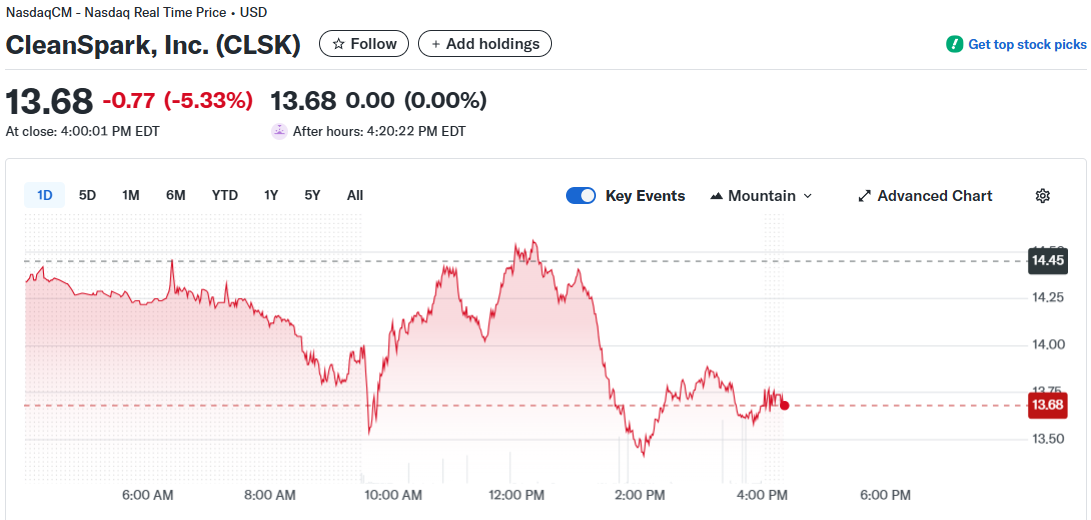The width and height of the screenshot is (1091, 520).
Task: Click the star icon in Follow button
Action: pyautogui.click(x=338, y=44)
